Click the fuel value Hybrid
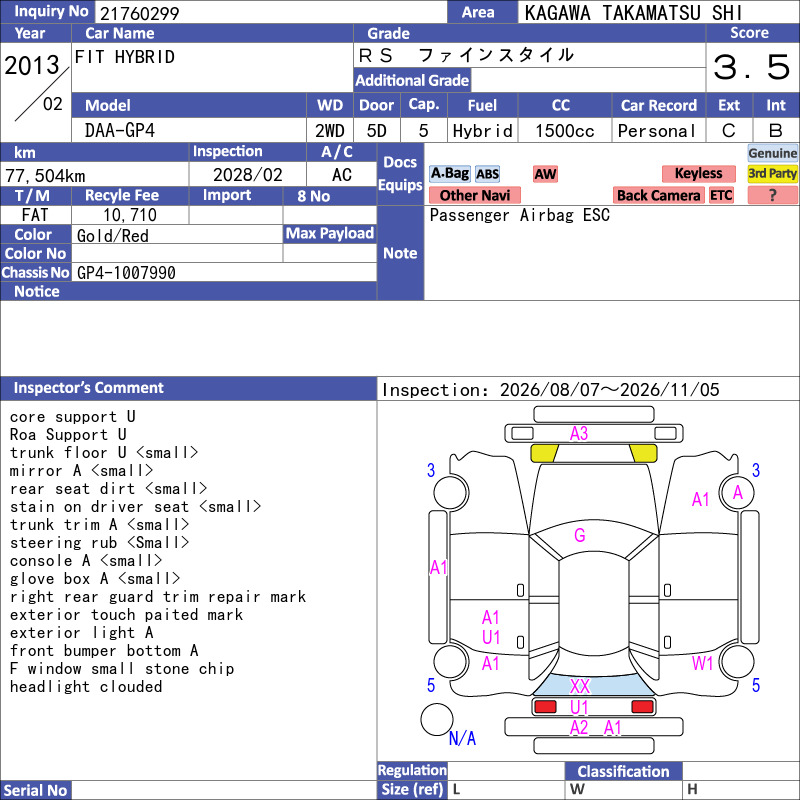Viewport: 800px width, 800px height. [x=482, y=131]
